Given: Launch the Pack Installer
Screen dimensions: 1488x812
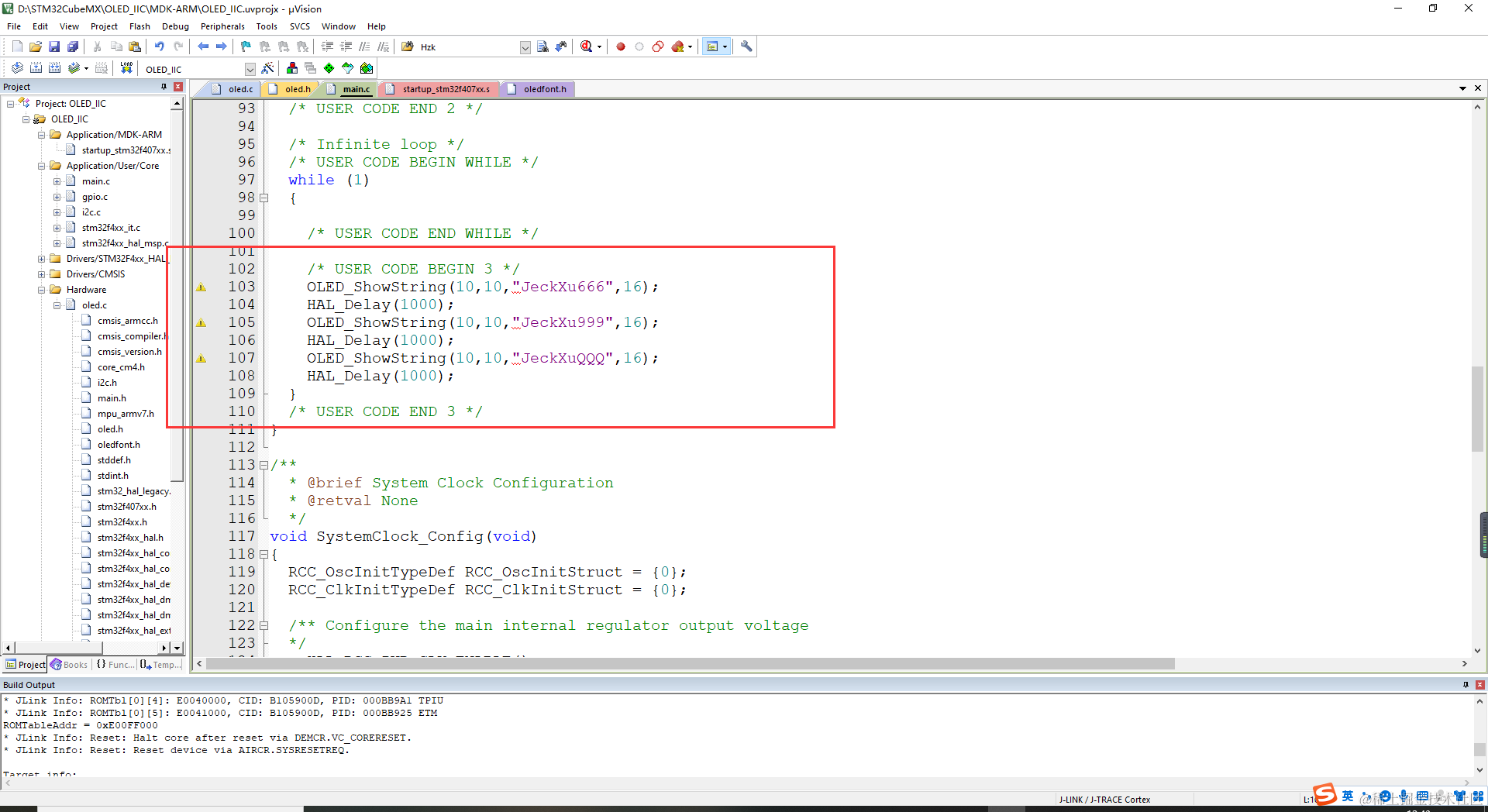Looking at the screenshot, I should (x=367, y=68).
